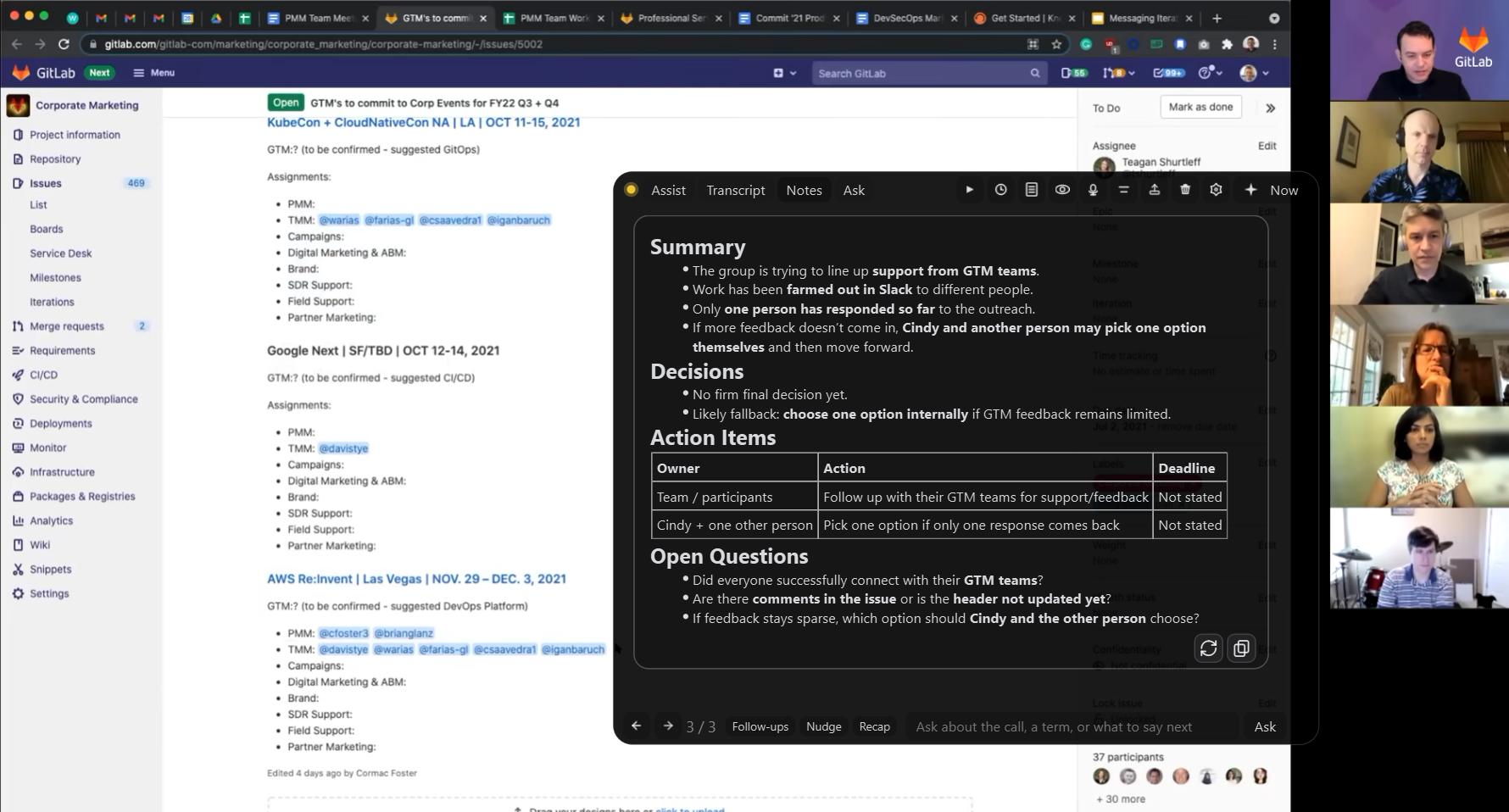
Task: Click the copy notes icon under the notes
Action: 1241,648
